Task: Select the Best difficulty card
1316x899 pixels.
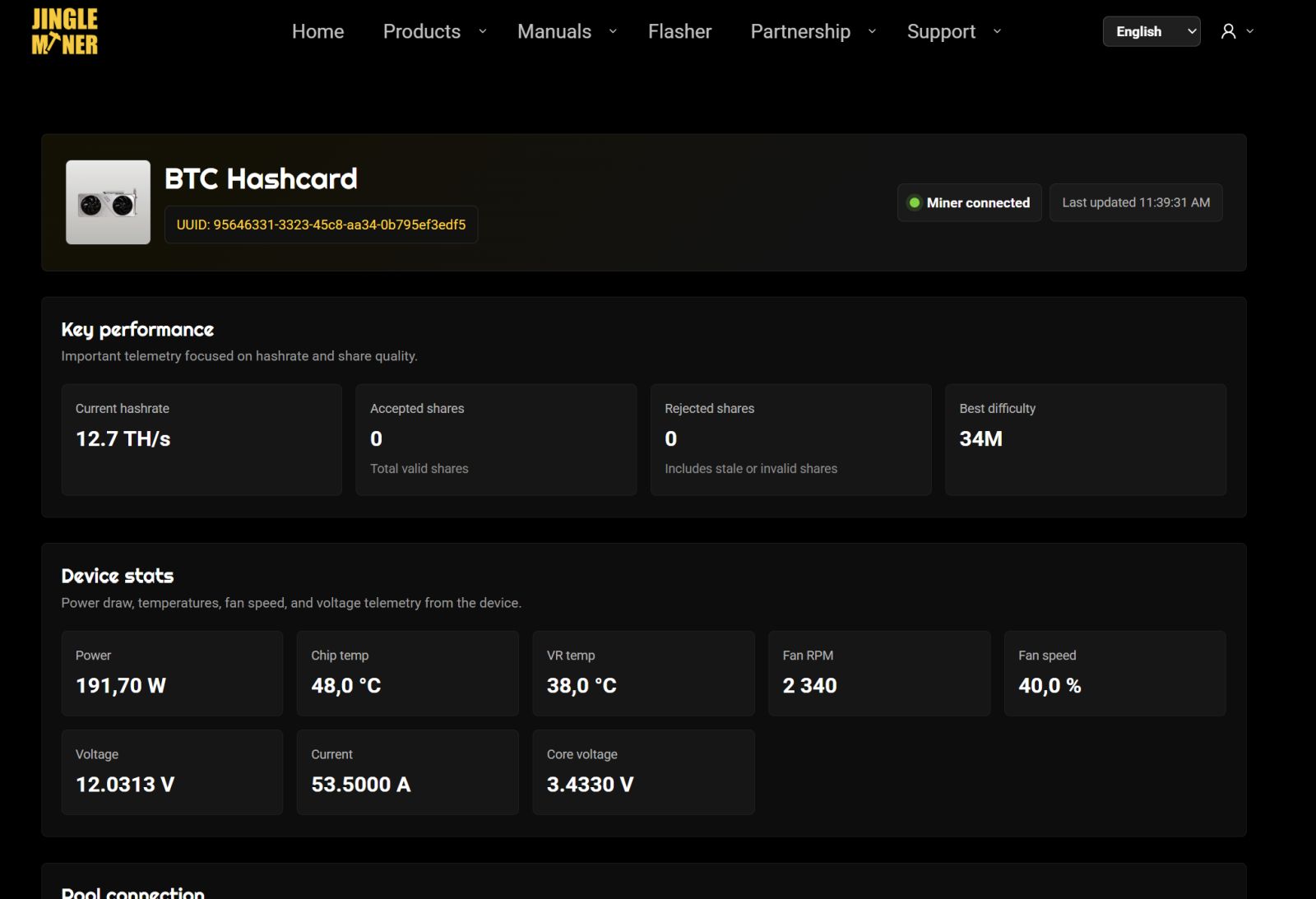Action: pos(1085,439)
